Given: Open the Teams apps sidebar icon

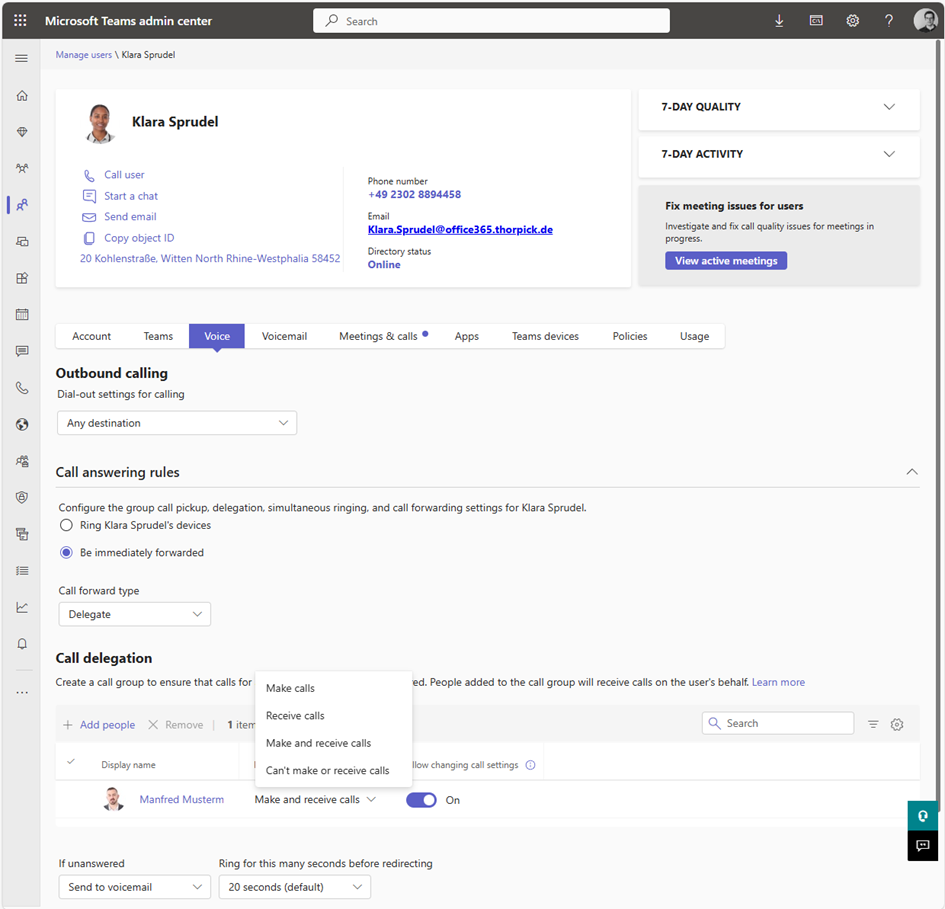Looking at the screenshot, I should (22, 278).
